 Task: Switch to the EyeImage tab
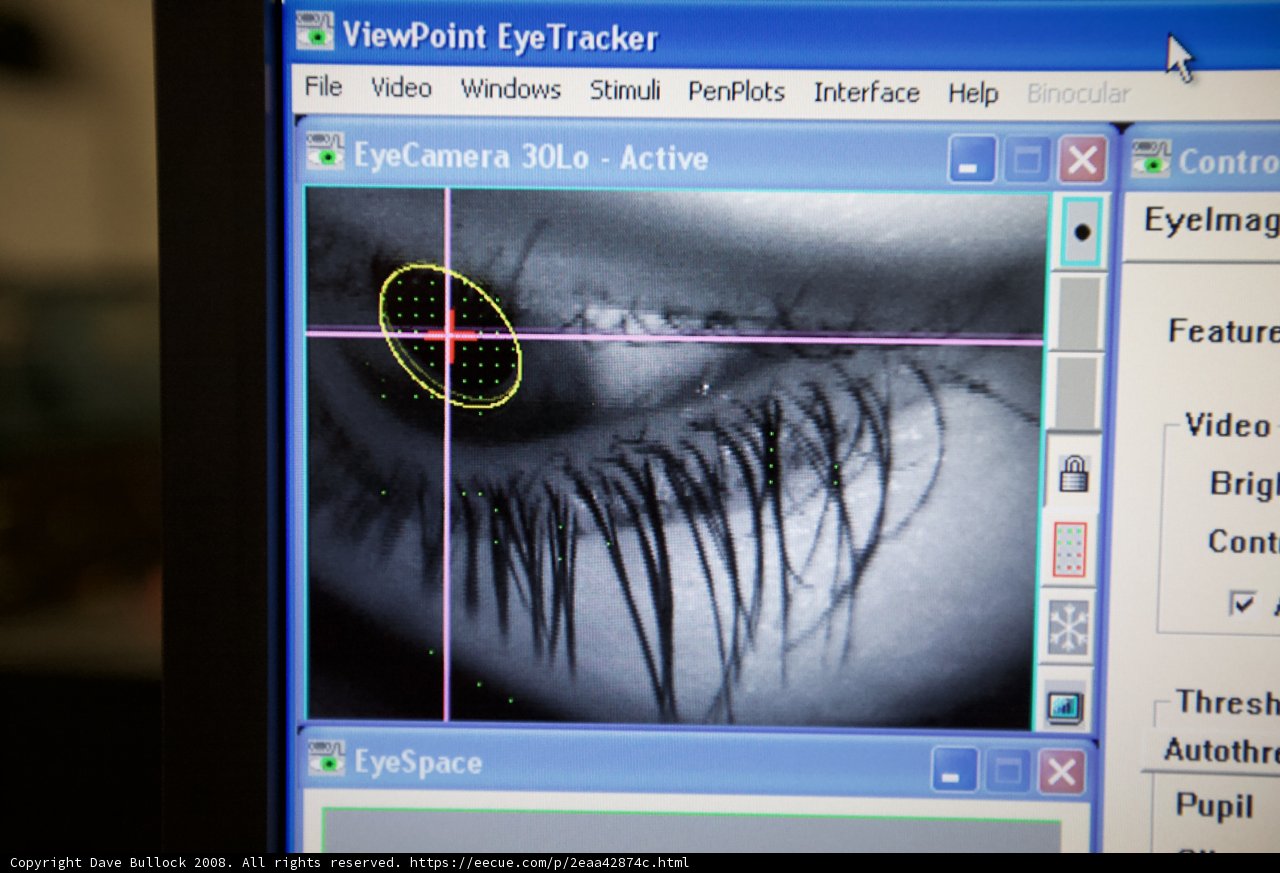click(x=1211, y=221)
